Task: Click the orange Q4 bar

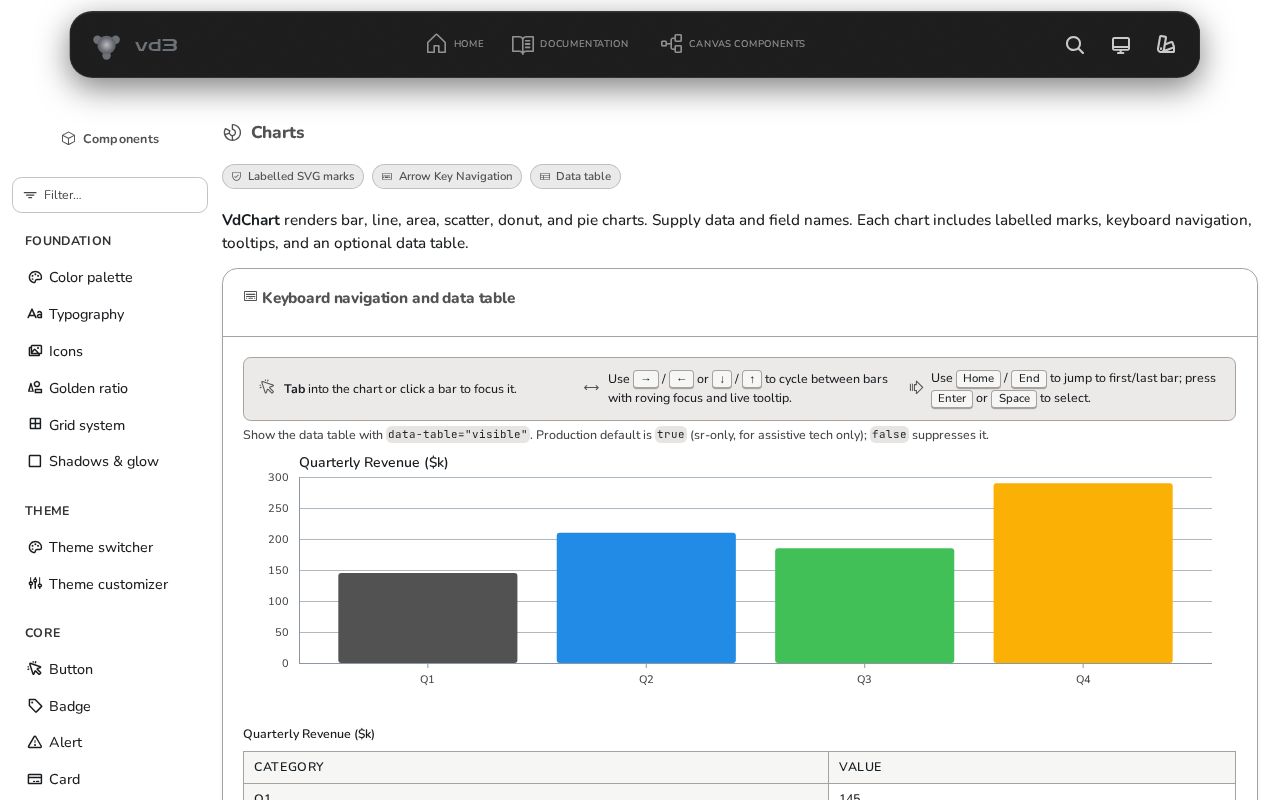Action: click(1083, 573)
